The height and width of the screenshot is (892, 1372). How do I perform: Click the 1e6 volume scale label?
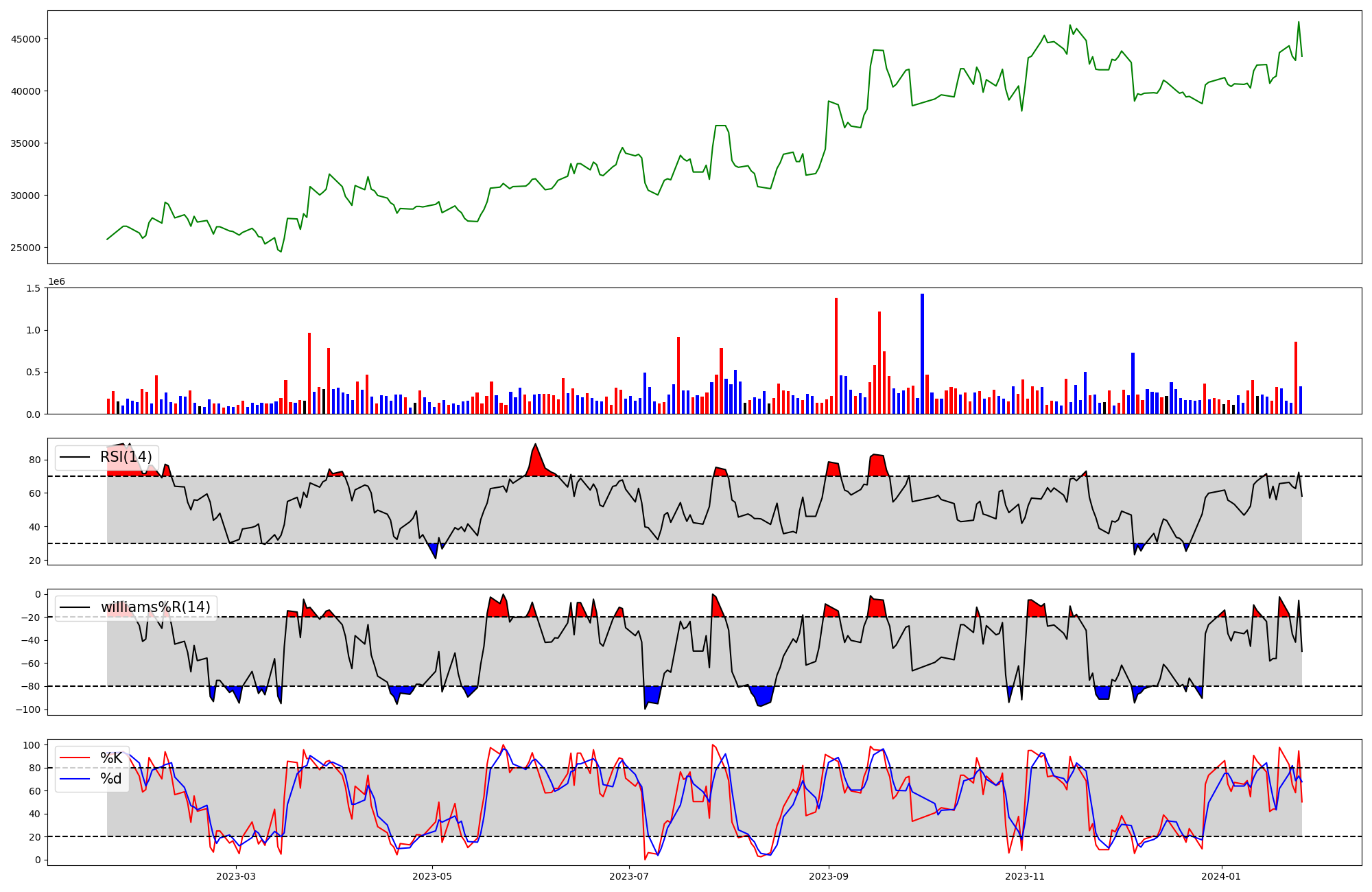tap(56, 282)
